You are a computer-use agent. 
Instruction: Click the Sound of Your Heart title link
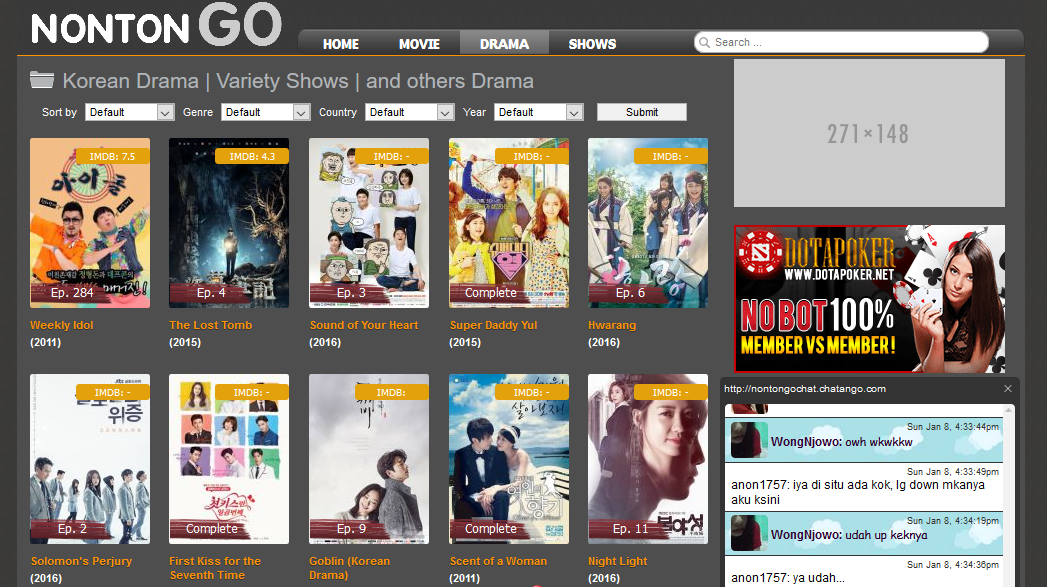point(364,325)
